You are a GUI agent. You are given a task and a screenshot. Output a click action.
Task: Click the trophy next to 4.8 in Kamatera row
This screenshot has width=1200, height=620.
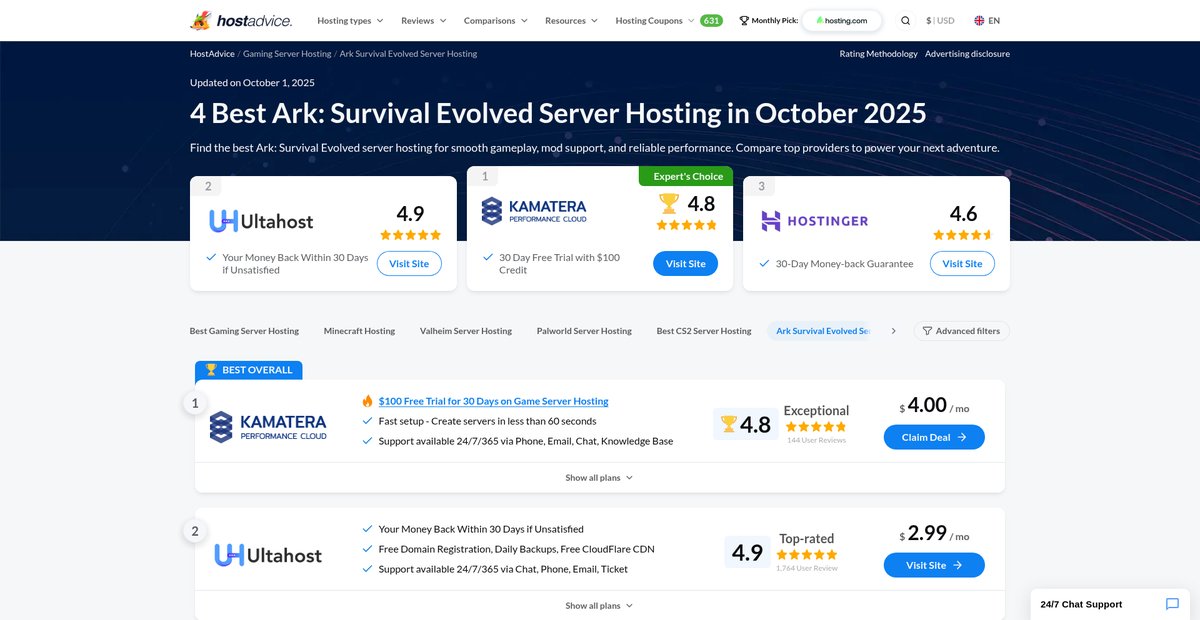(x=728, y=424)
